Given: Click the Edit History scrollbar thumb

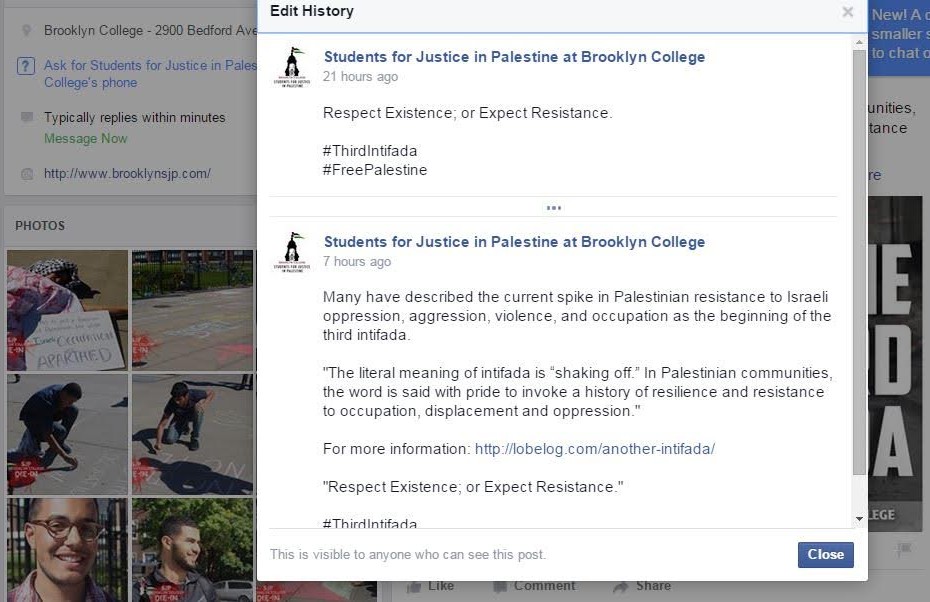Looking at the screenshot, I should click(859, 262).
